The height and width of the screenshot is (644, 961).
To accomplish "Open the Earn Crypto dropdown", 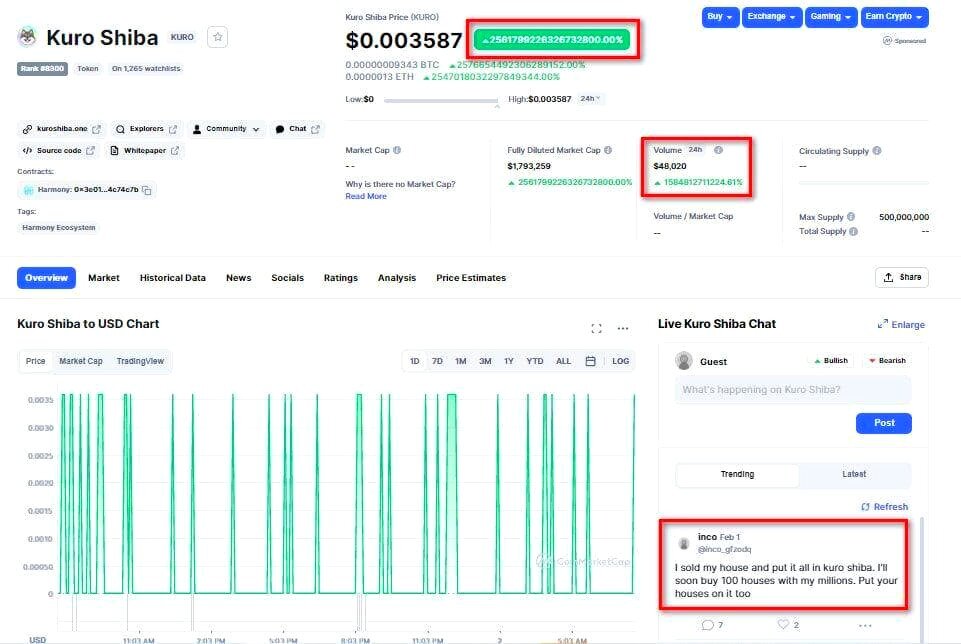I will [x=894, y=17].
